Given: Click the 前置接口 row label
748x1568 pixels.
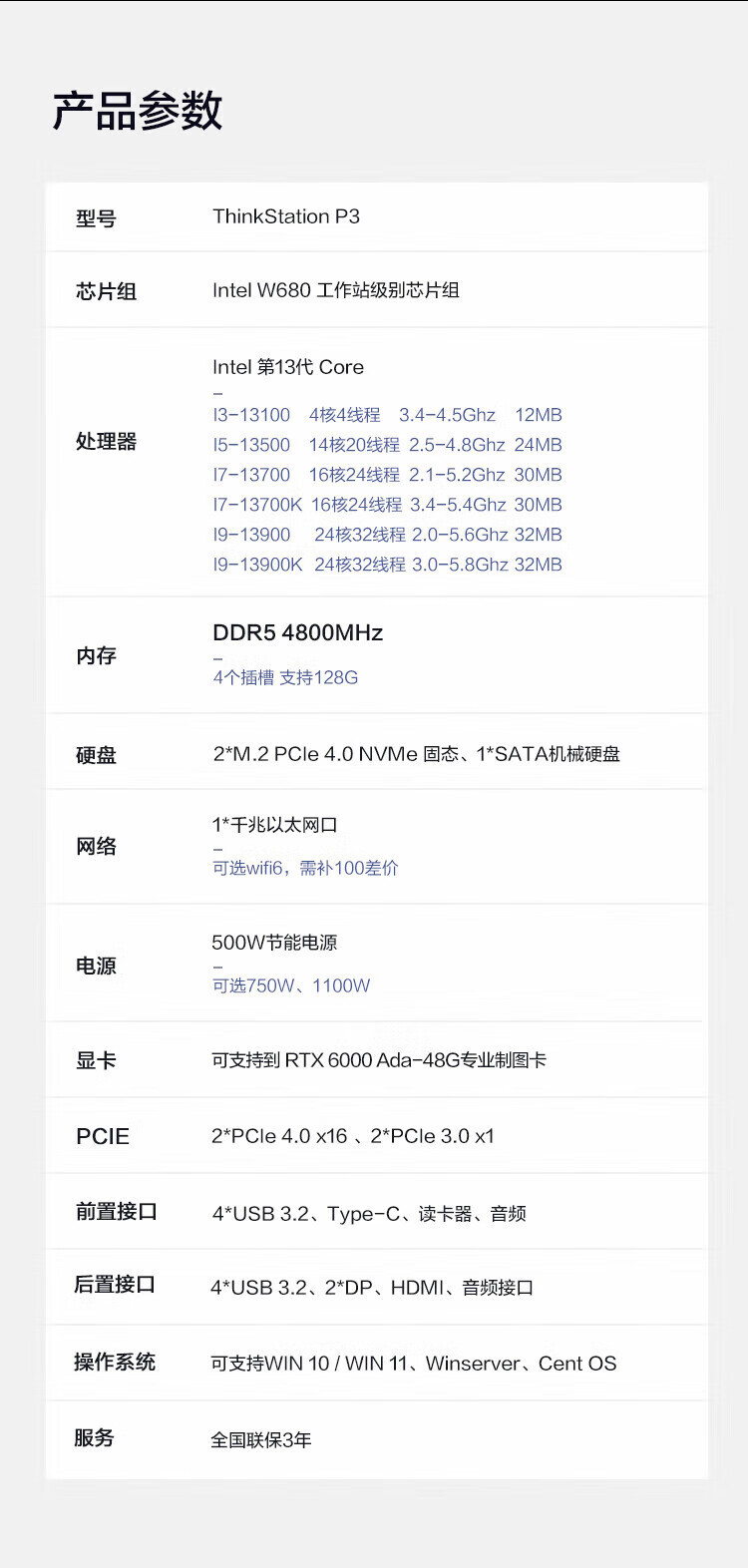Looking at the screenshot, I should pos(117,1212).
